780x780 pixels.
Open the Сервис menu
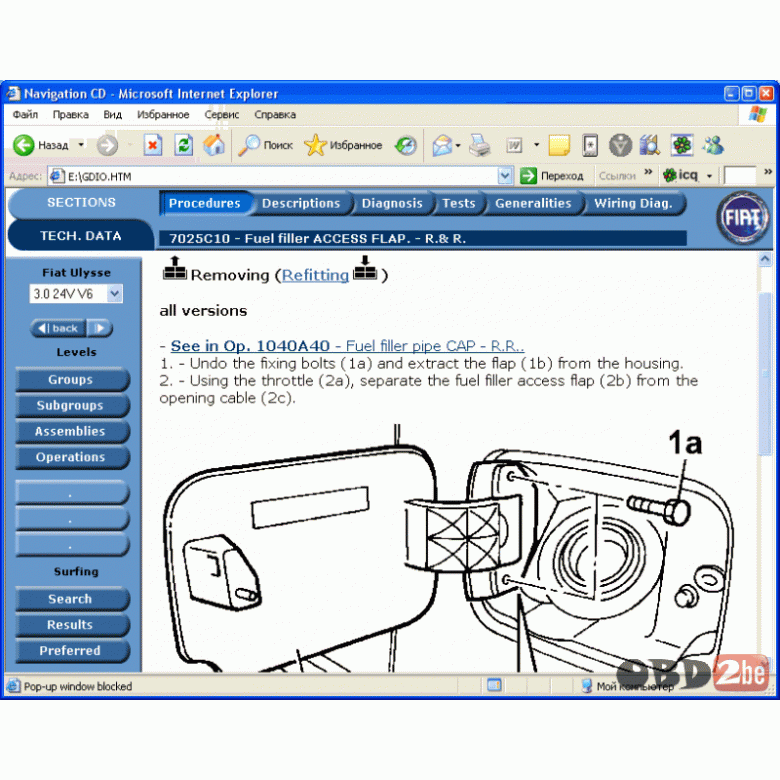222,115
